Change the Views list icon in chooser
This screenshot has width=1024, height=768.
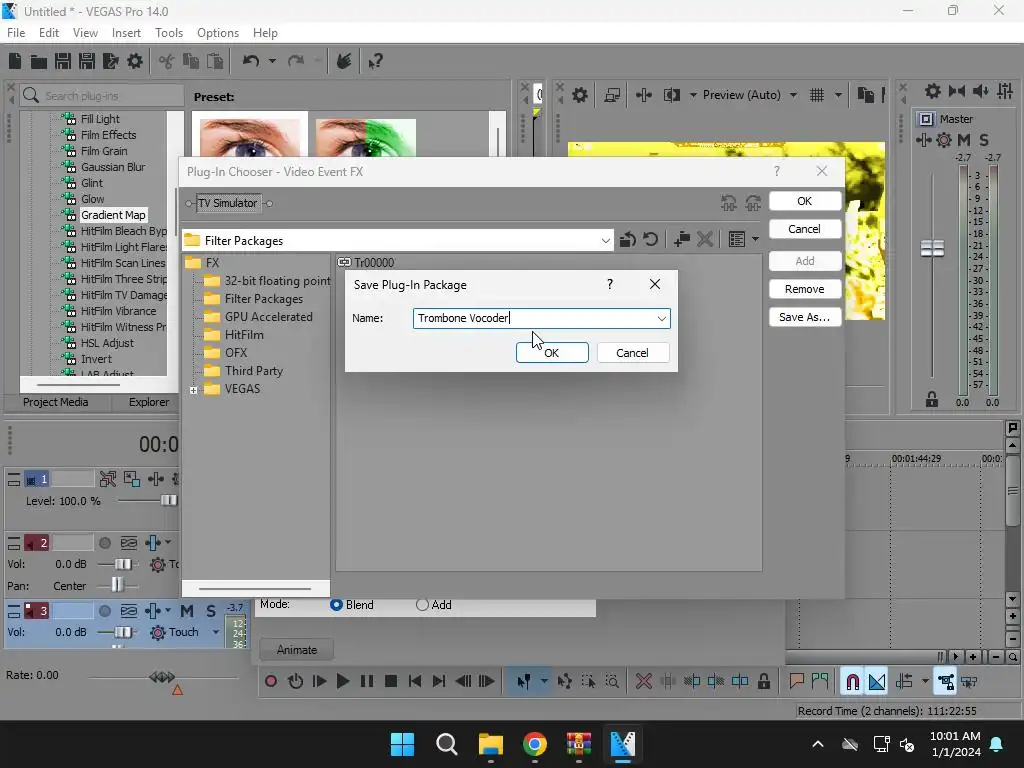[737, 240]
